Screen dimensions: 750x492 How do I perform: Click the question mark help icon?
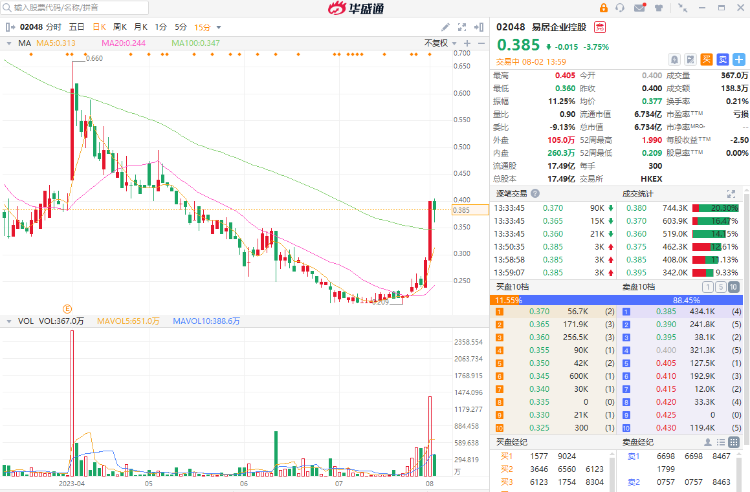[535, 194]
